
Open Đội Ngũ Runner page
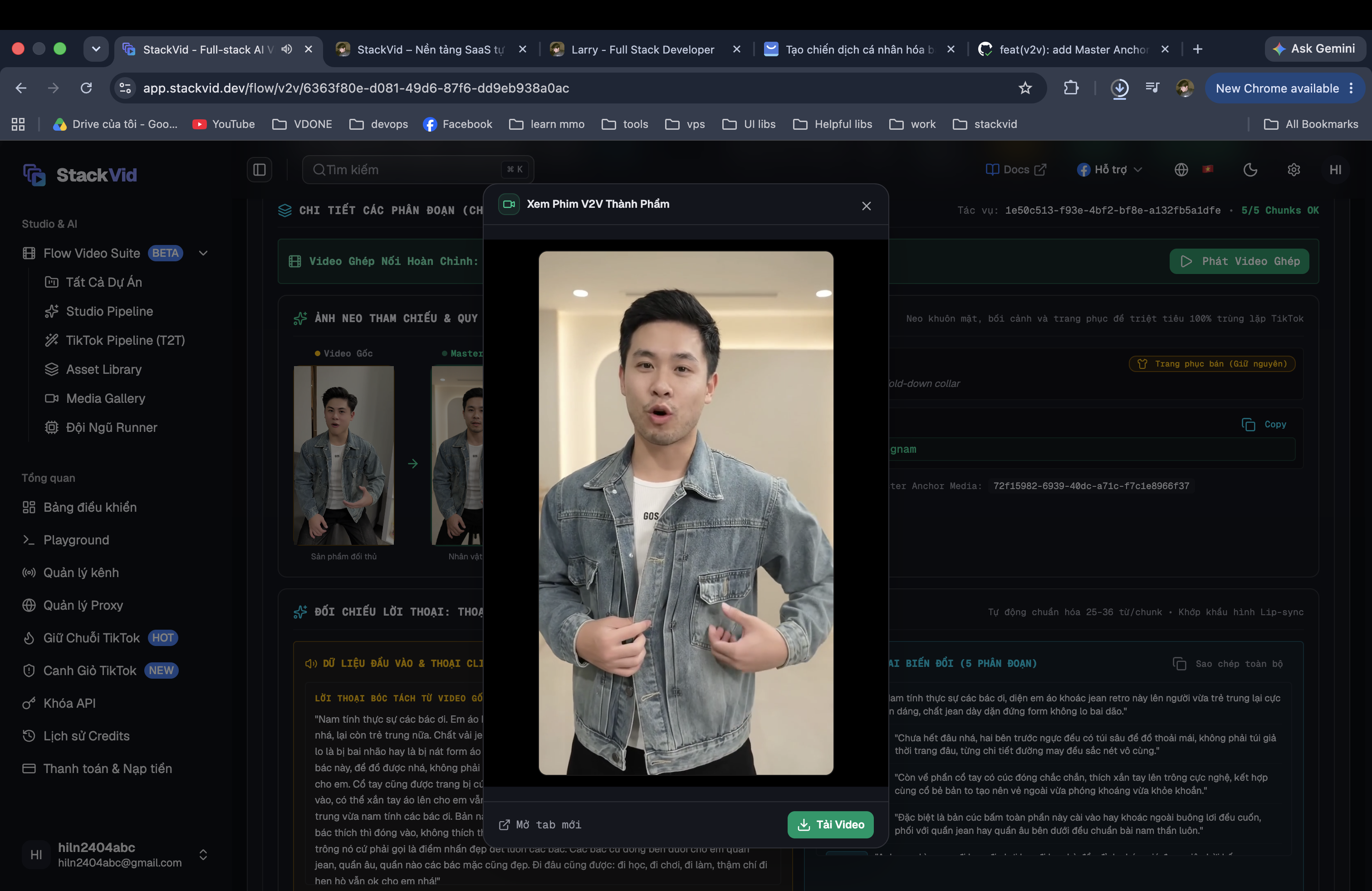click(x=111, y=427)
